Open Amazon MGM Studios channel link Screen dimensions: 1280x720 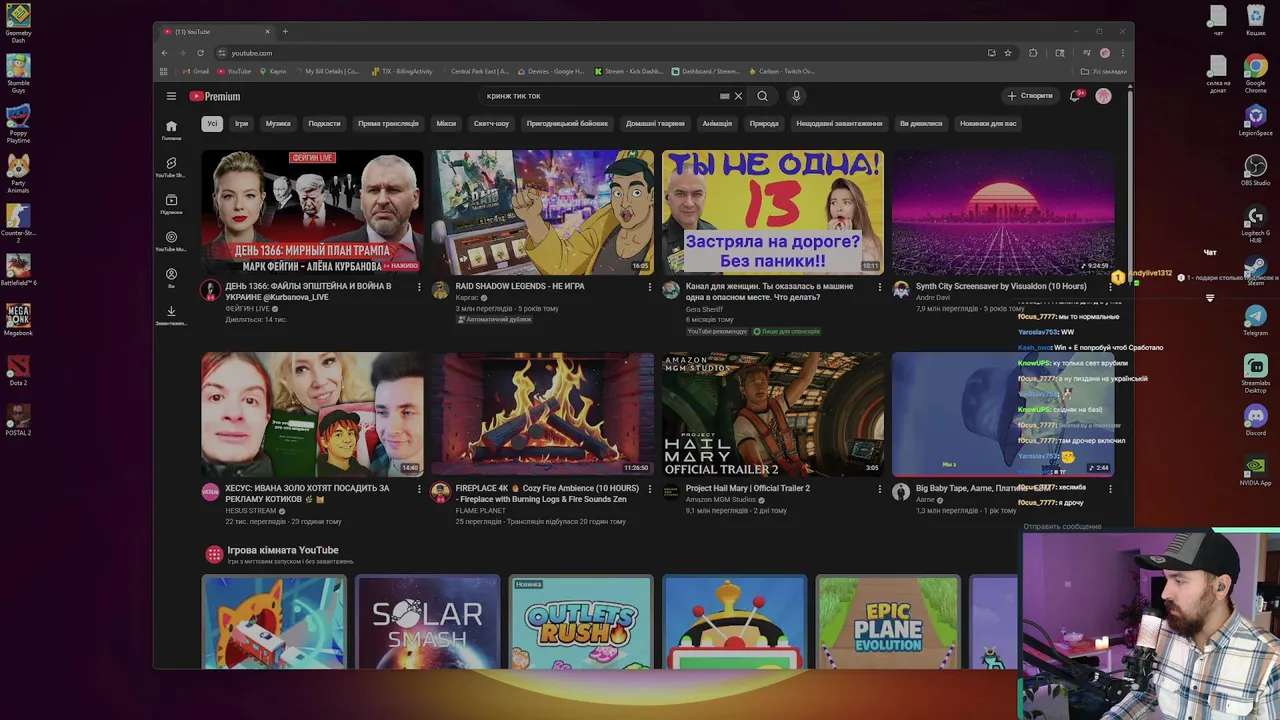720,499
